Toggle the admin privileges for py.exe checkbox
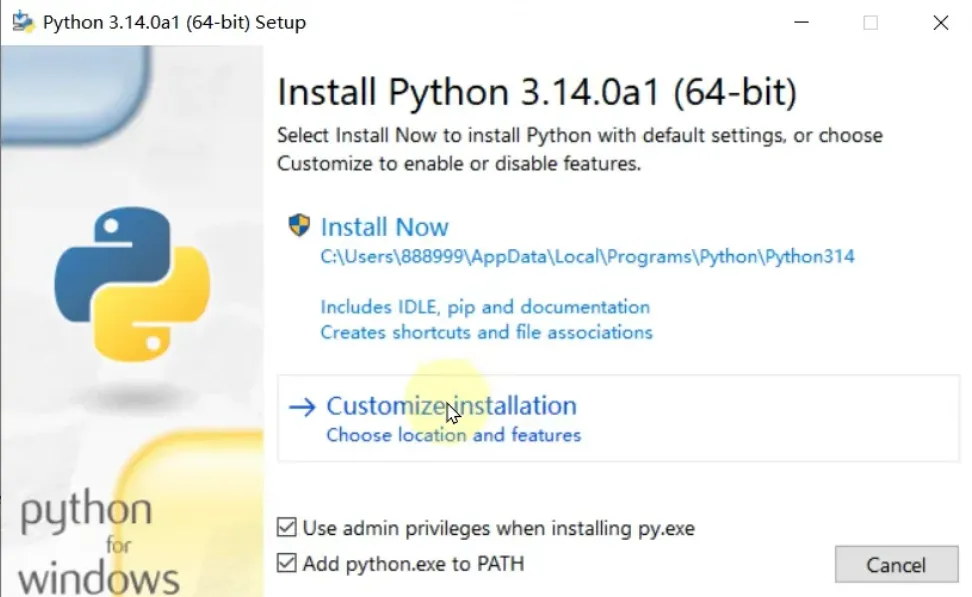Screen dimensions: 972x597 coord(287,527)
